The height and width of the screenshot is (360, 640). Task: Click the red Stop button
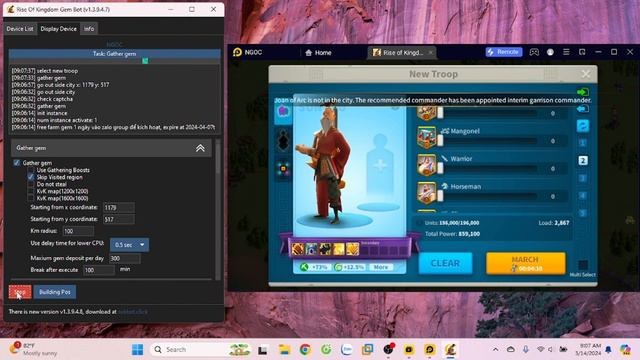20,292
